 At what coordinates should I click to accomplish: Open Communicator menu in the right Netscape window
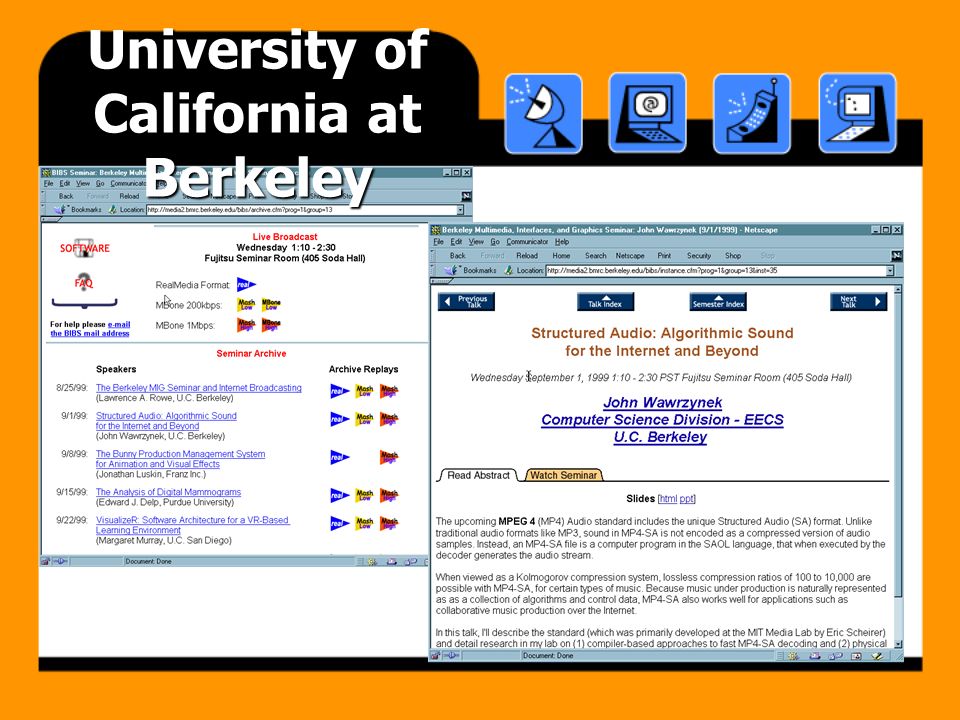point(527,242)
